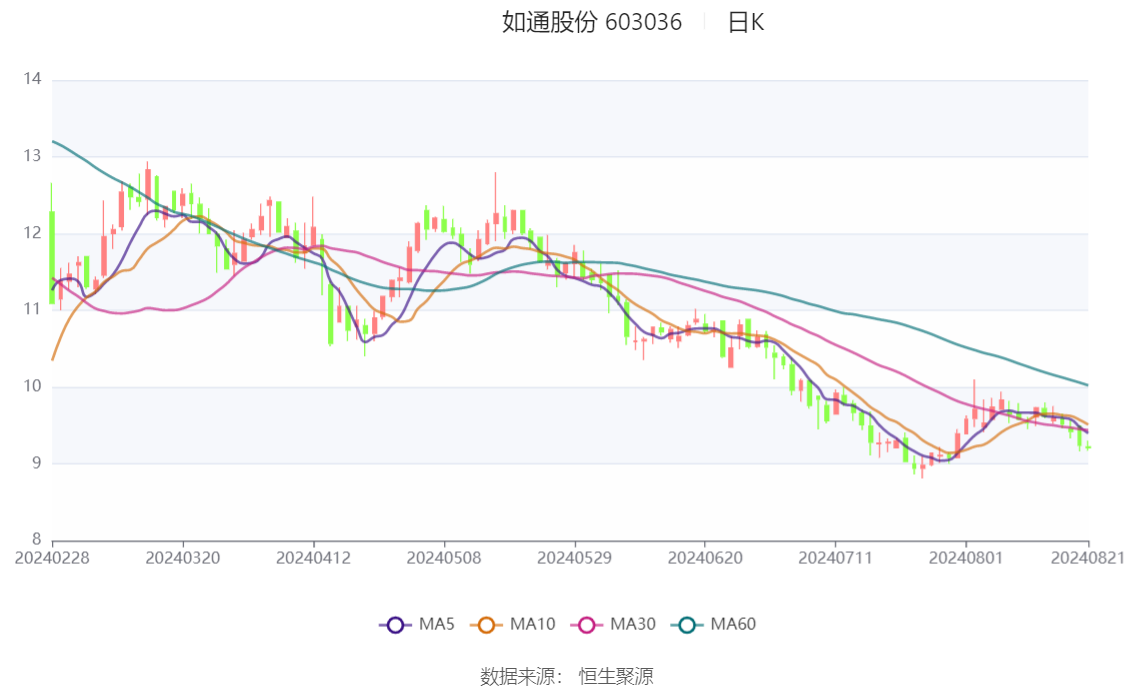The height and width of the screenshot is (689, 1134).
Task: Click x-axis date label 20240620
Action: click(x=705, y=558)
